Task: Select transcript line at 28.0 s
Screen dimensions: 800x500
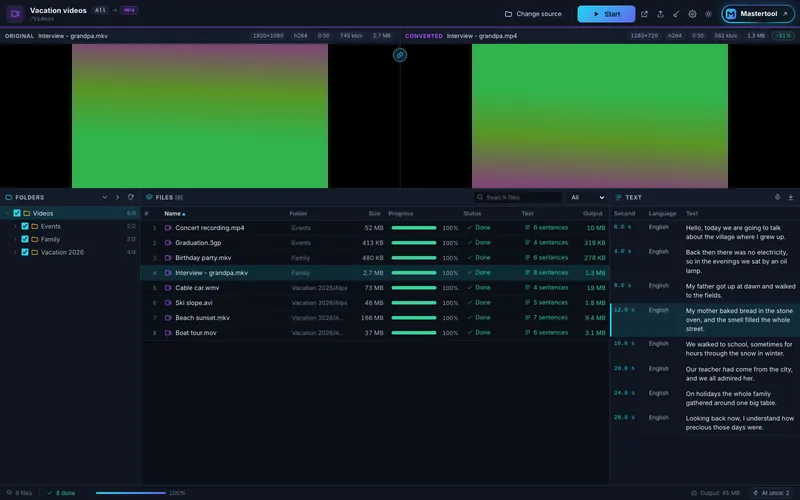Action: [x=705, y=423]
